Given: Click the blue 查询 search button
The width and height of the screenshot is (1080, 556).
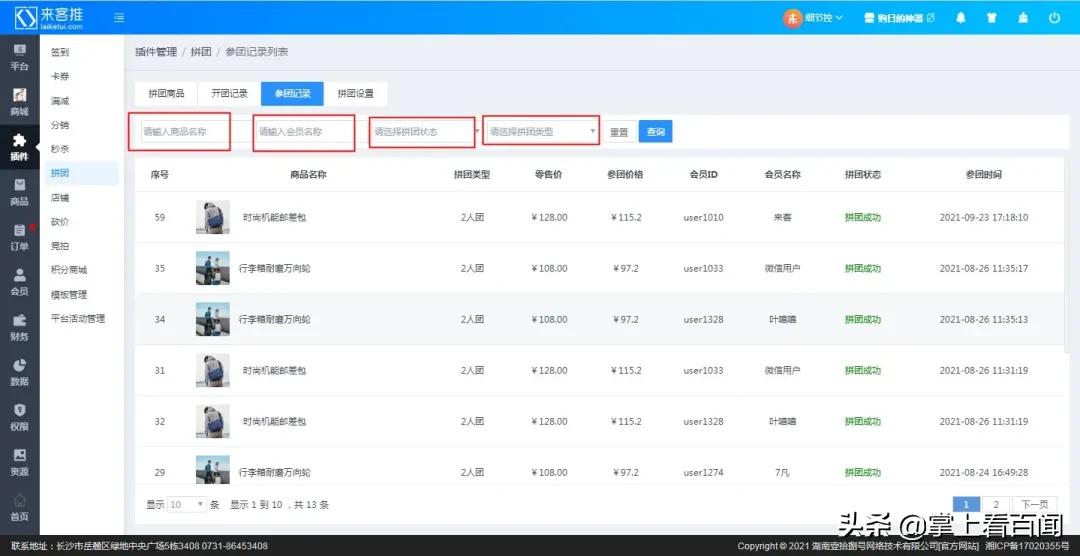Looking at the screenshot, I should click(x=656, y=132).
